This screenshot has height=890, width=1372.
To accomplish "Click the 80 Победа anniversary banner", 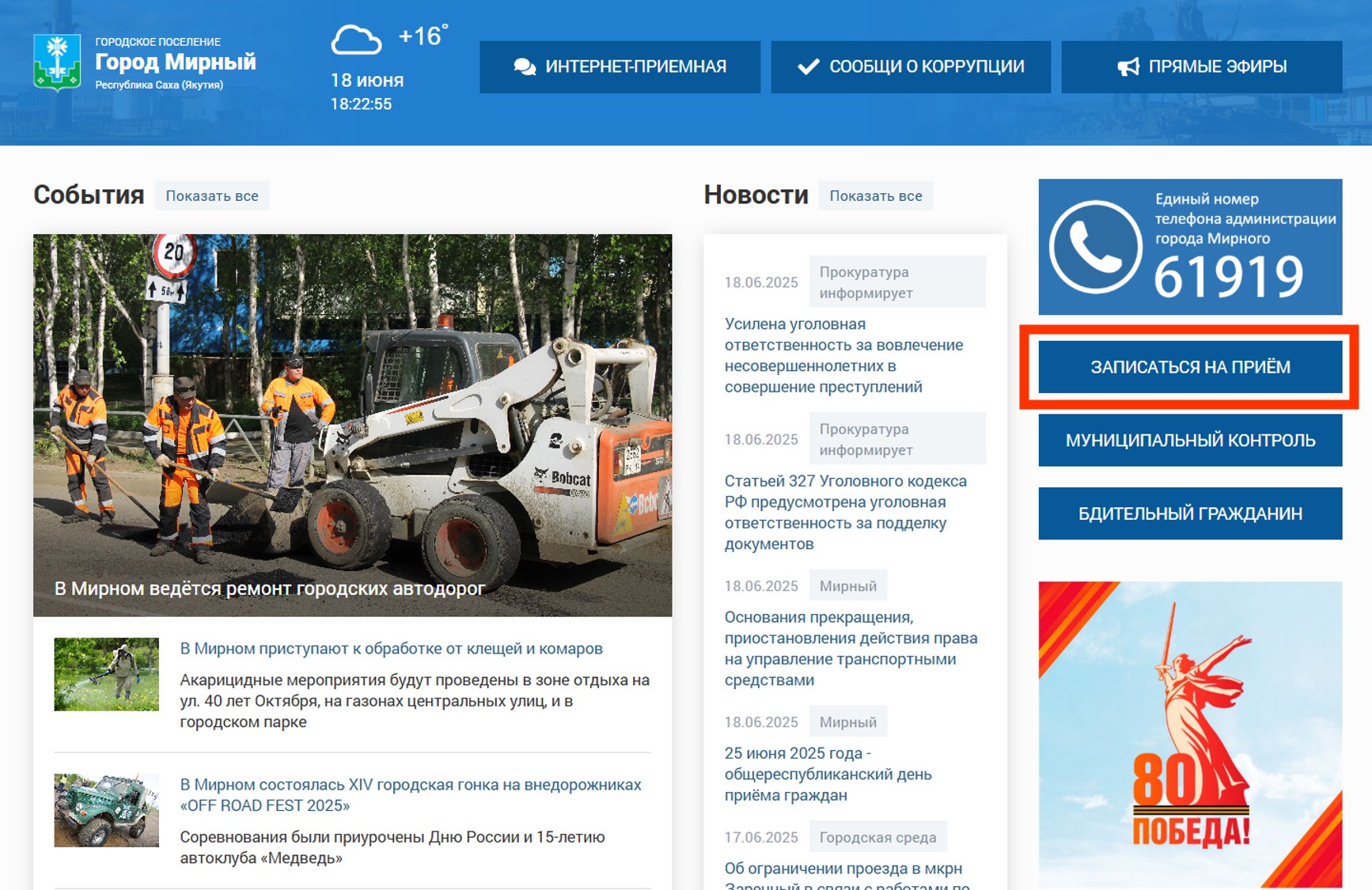I will [1189, 734].
